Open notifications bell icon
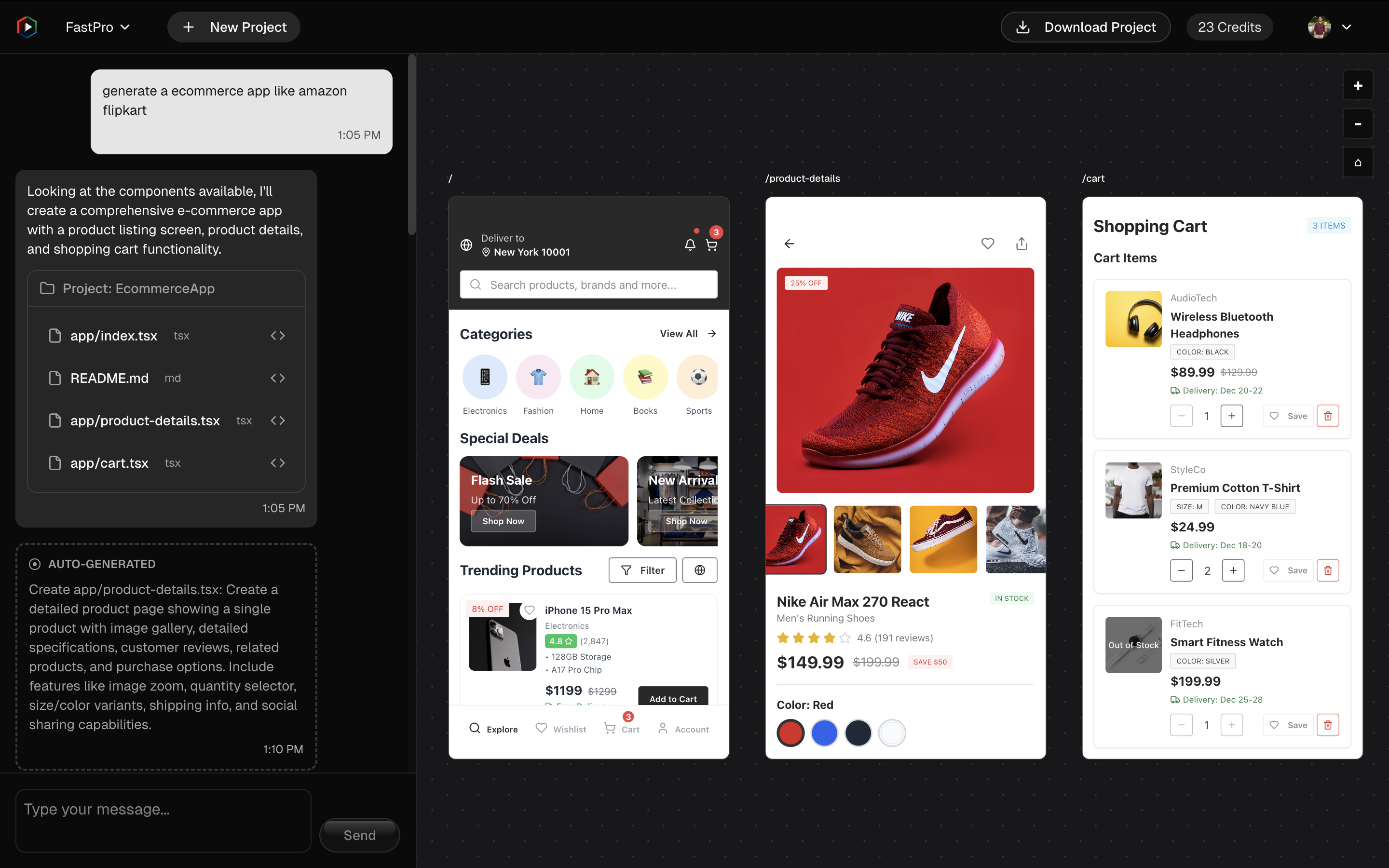Image resolution: width=1389 pixels, height=868 pixels. pos(690,244)
